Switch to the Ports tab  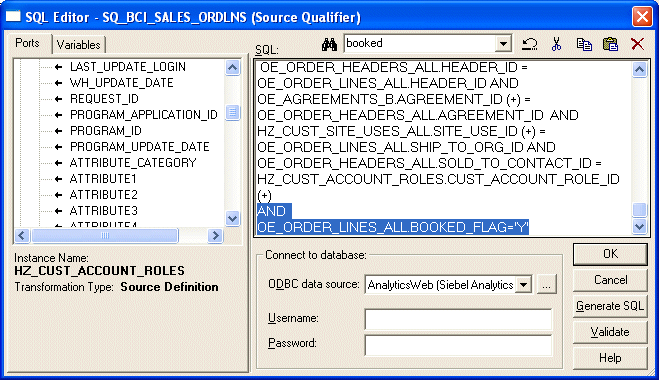27,43
